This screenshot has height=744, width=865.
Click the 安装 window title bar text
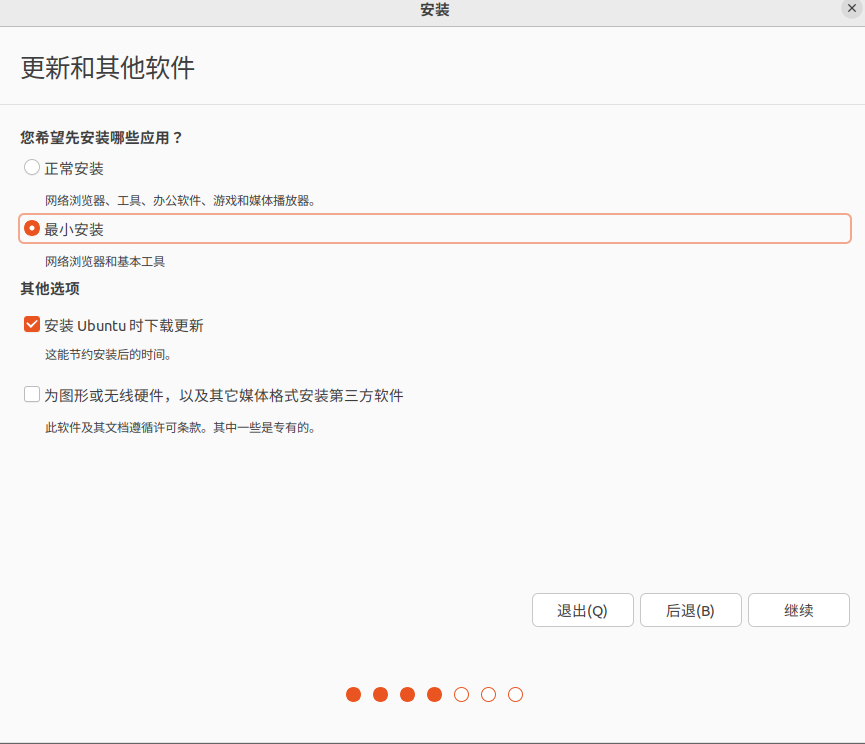[435, 10]
